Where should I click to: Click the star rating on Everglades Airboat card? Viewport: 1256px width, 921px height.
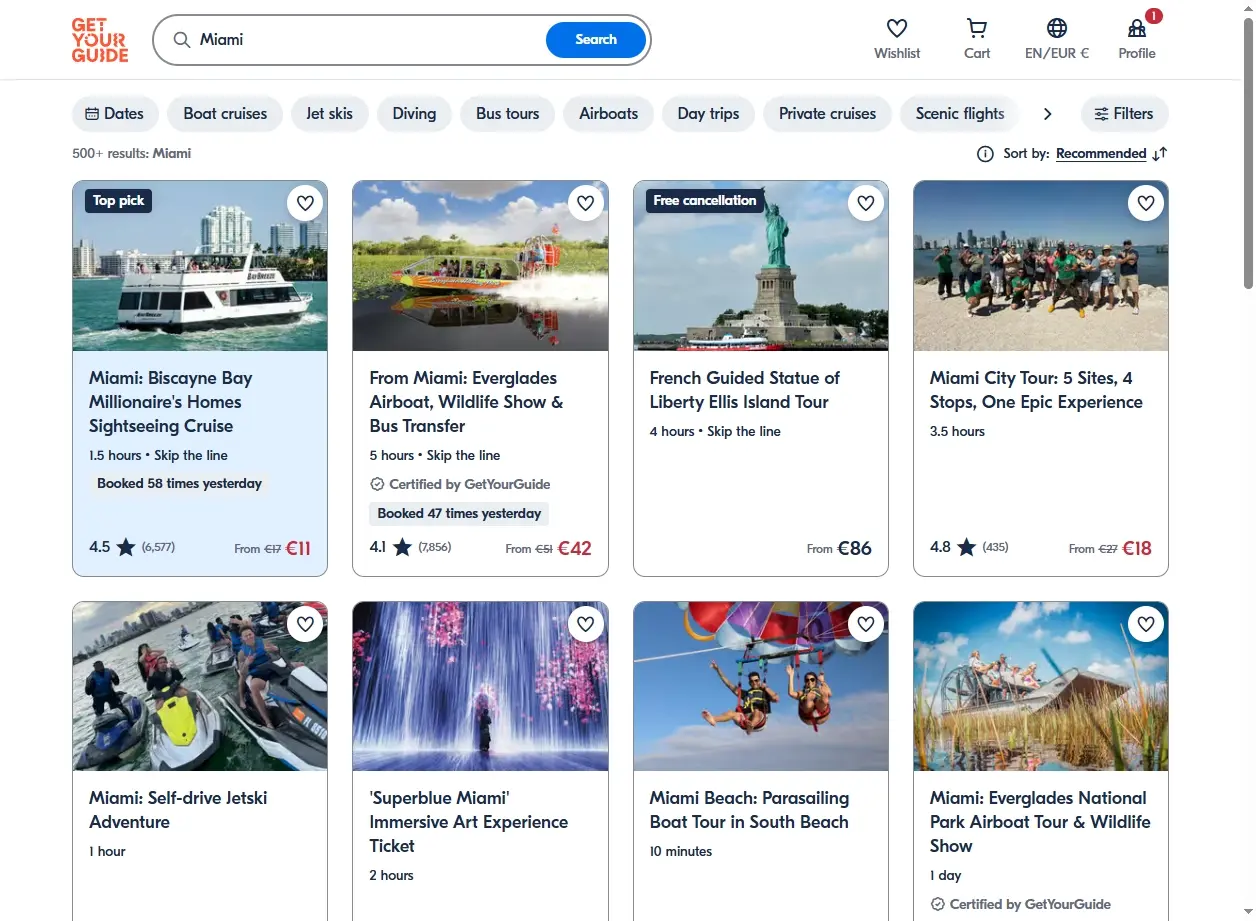pos(402,547)
